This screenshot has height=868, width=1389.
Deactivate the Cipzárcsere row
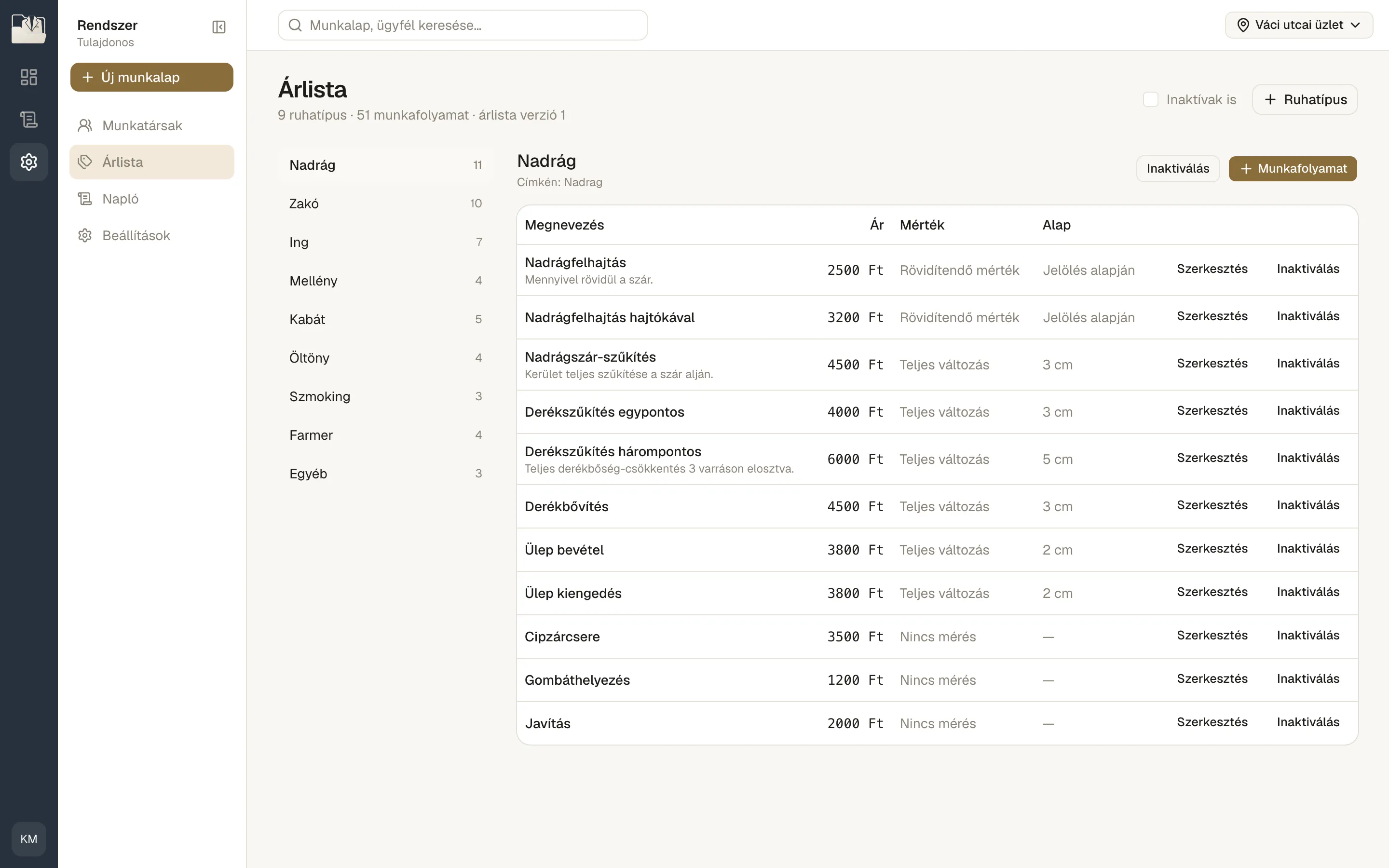[1307, 636]
